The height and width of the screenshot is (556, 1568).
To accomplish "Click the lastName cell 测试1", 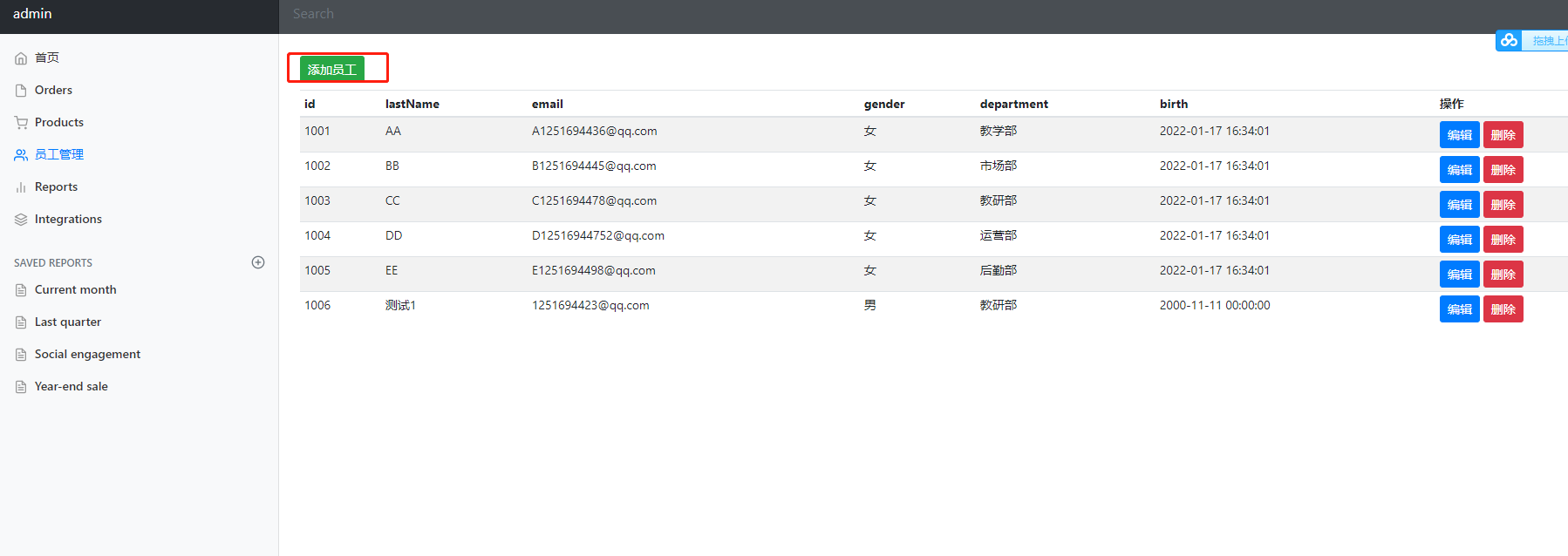I will point(400,305).
